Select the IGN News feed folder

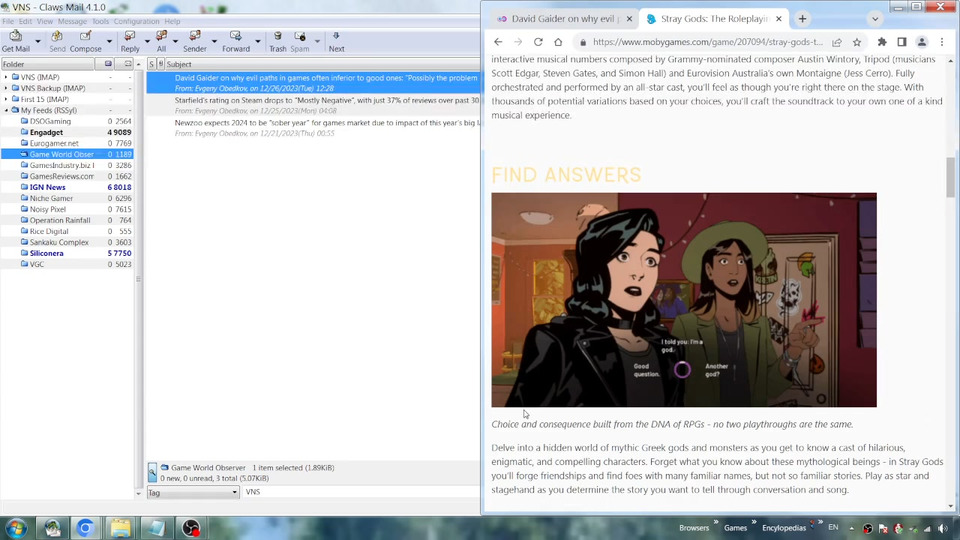(48, 187)
